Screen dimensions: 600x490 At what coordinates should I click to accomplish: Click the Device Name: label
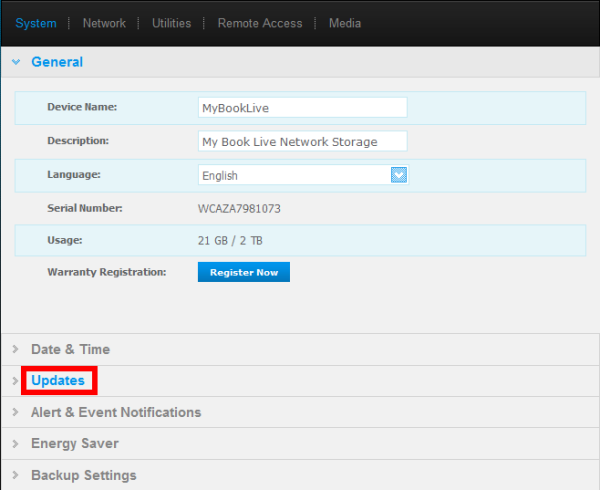82,107
